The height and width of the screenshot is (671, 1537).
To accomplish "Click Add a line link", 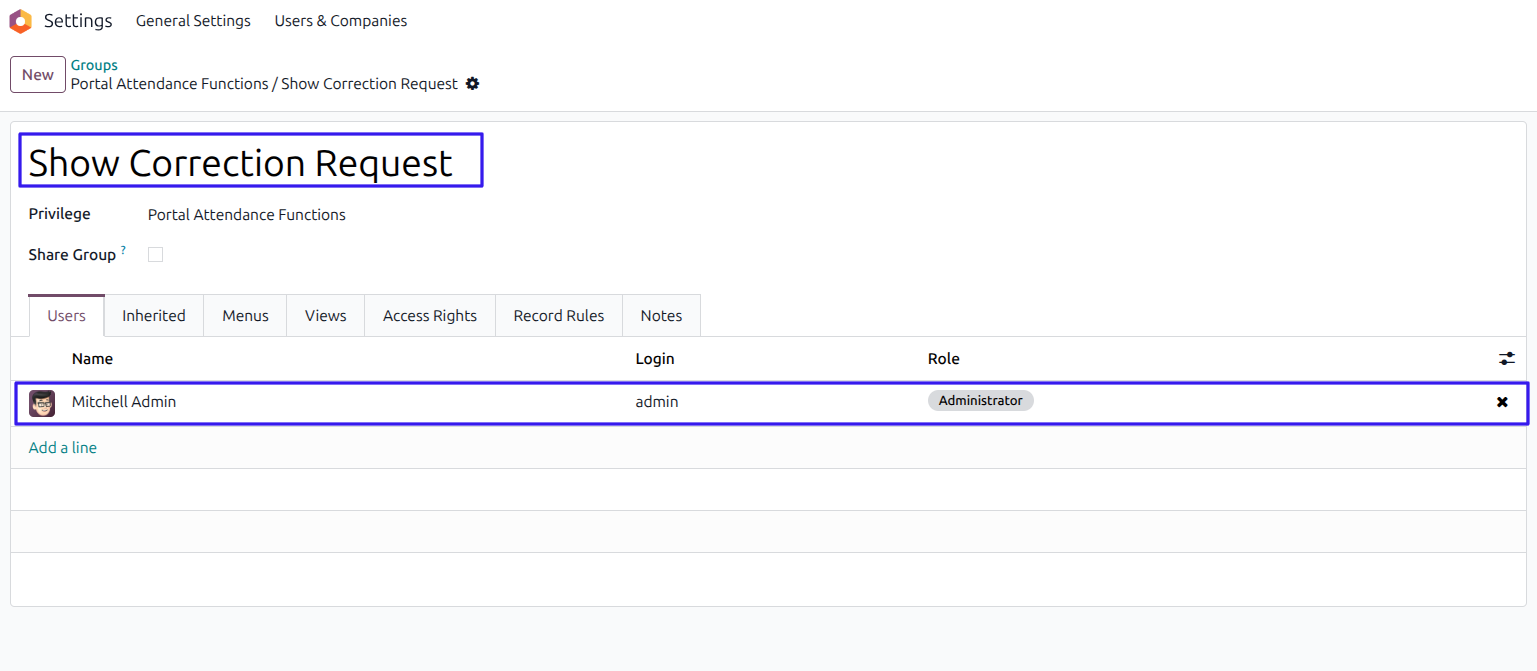I will (x=63, y=448).
